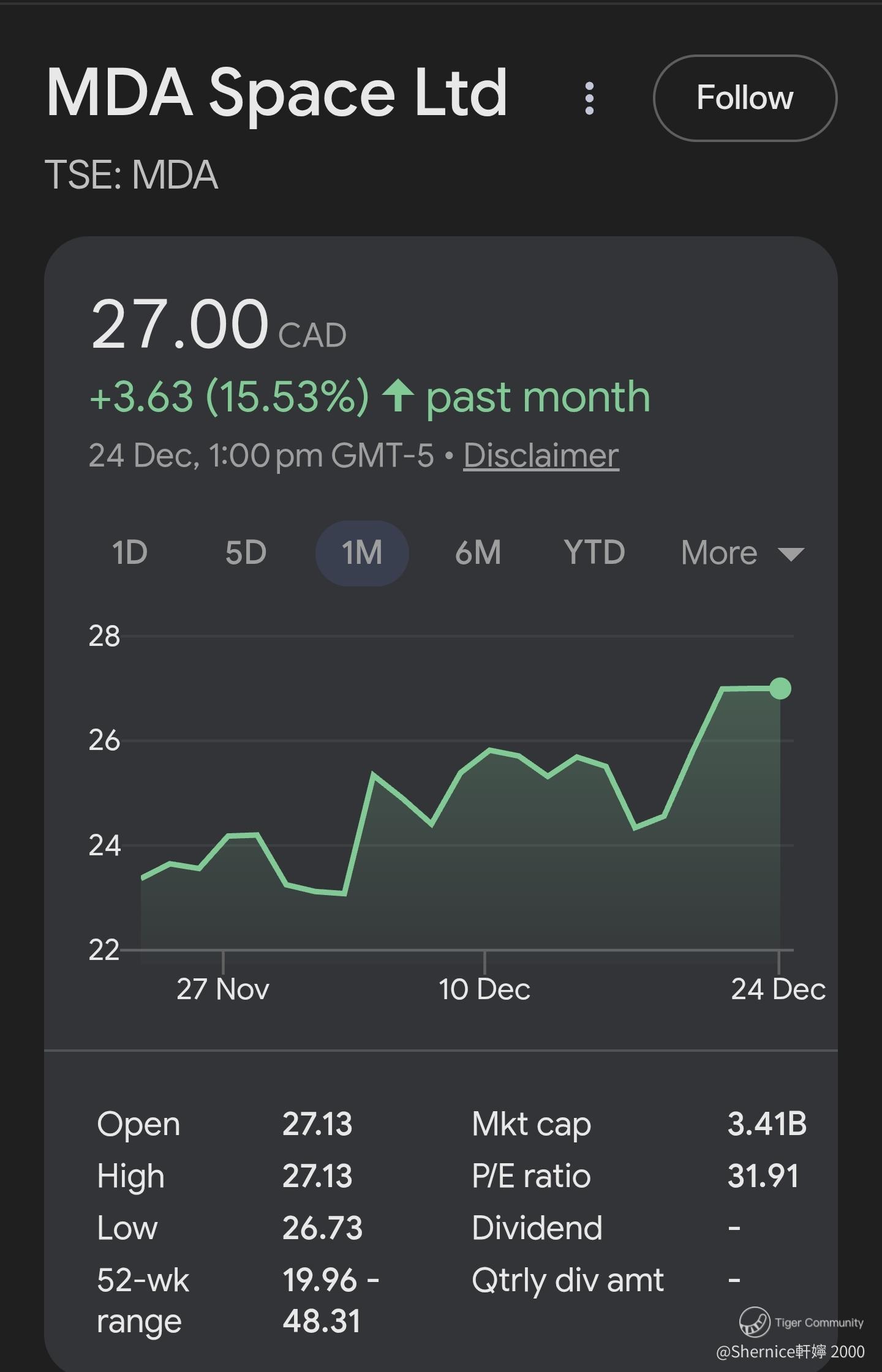Open the three-dot more options menu
The image size is (882, 1372).
click(589, 99)
